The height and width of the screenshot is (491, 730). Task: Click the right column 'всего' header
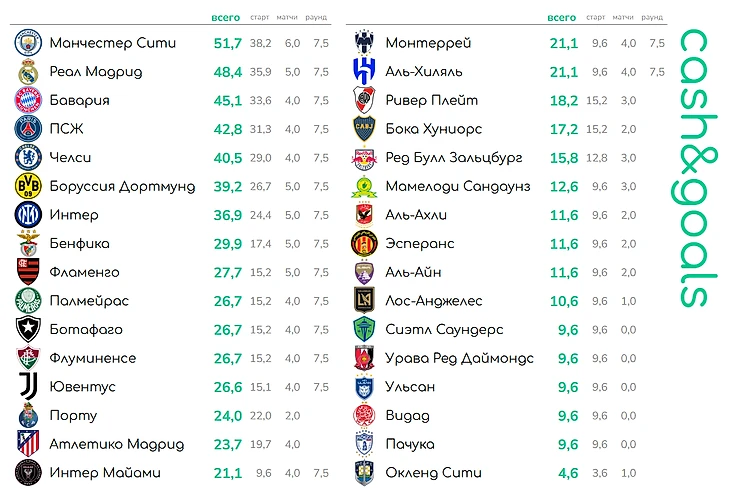point(561,18)
